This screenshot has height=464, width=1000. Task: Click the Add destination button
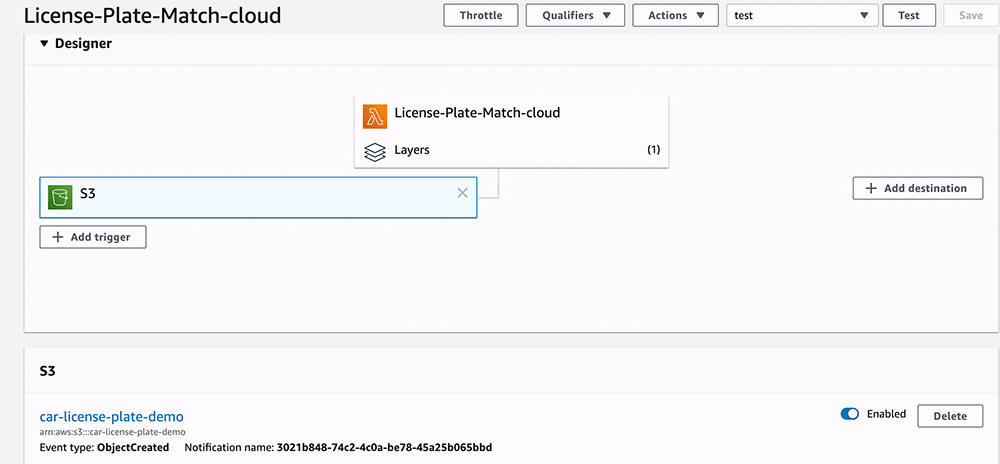point(918,188)
